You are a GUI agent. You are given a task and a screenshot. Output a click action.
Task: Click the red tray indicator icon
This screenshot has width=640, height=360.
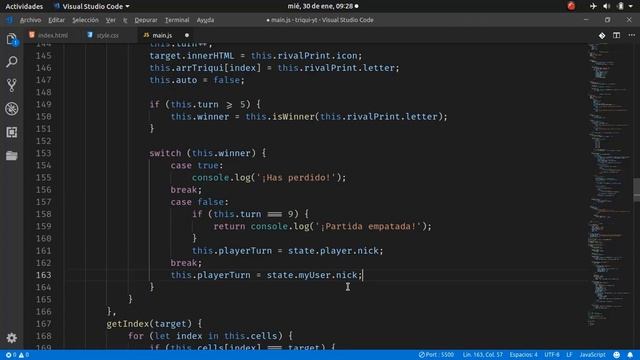pyautogui.click(x=571, y=6)
